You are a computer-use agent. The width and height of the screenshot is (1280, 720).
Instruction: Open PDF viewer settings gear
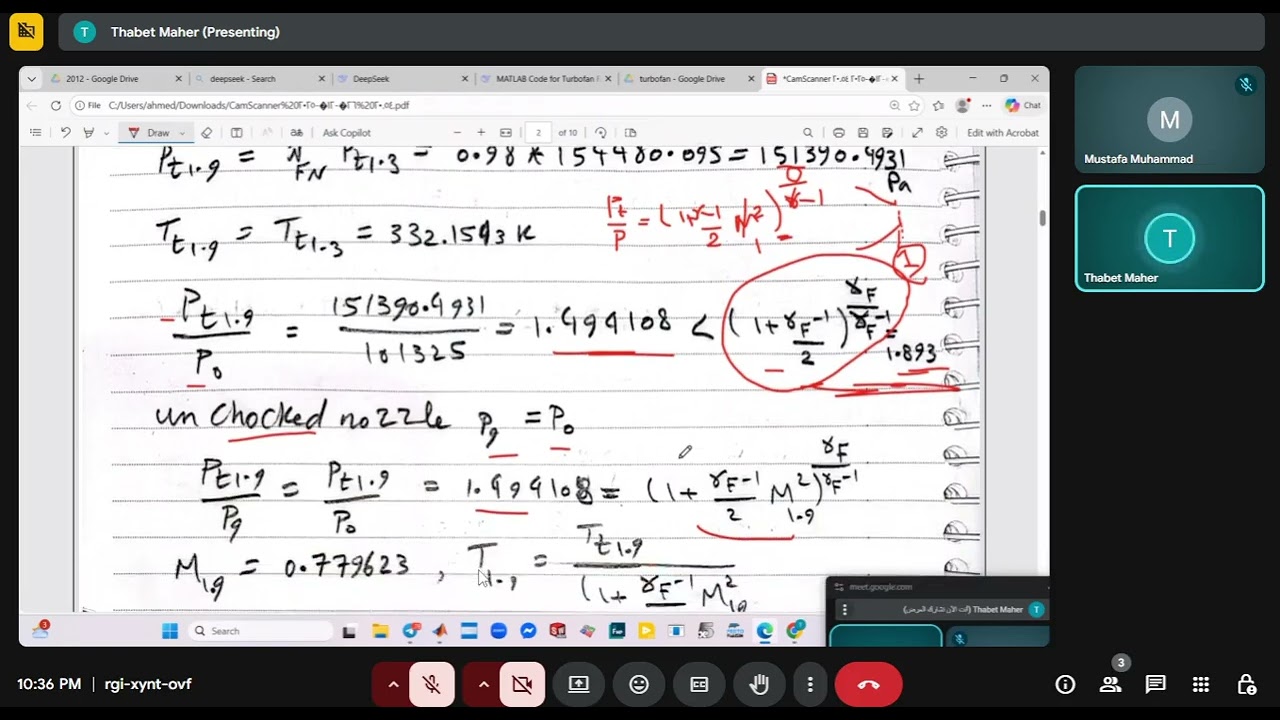[x=941, y=132]
